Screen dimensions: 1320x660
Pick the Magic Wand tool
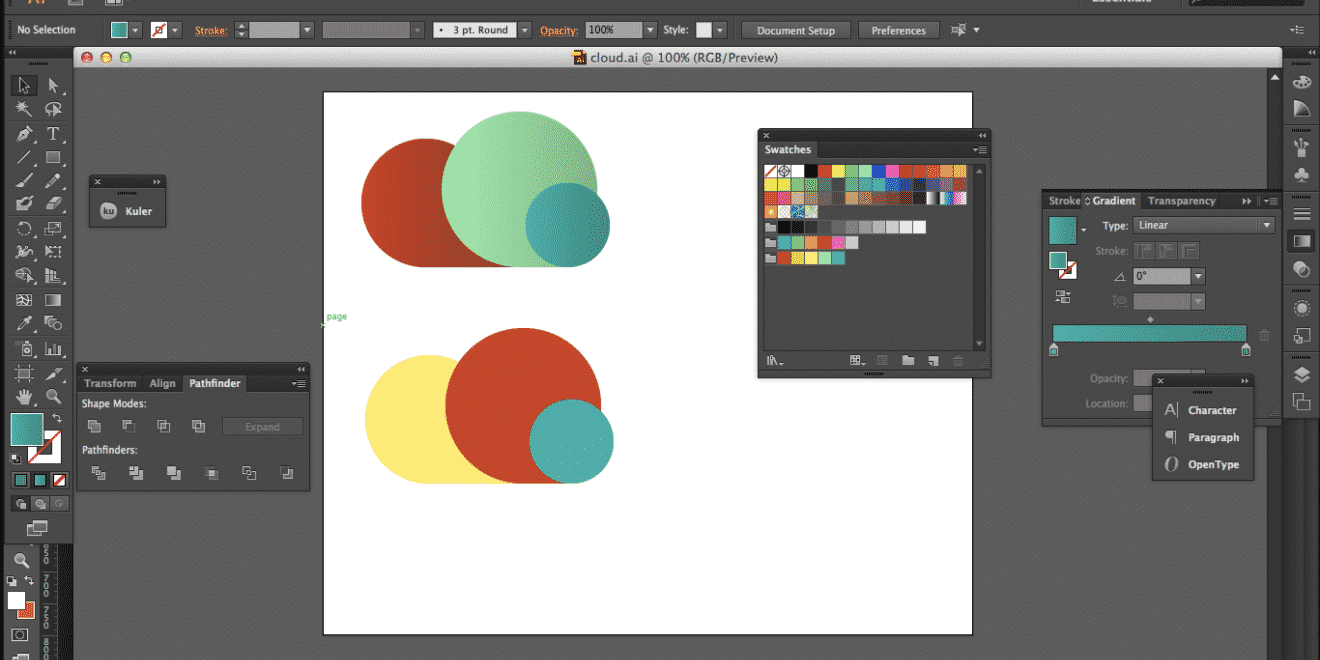[24, 109]
